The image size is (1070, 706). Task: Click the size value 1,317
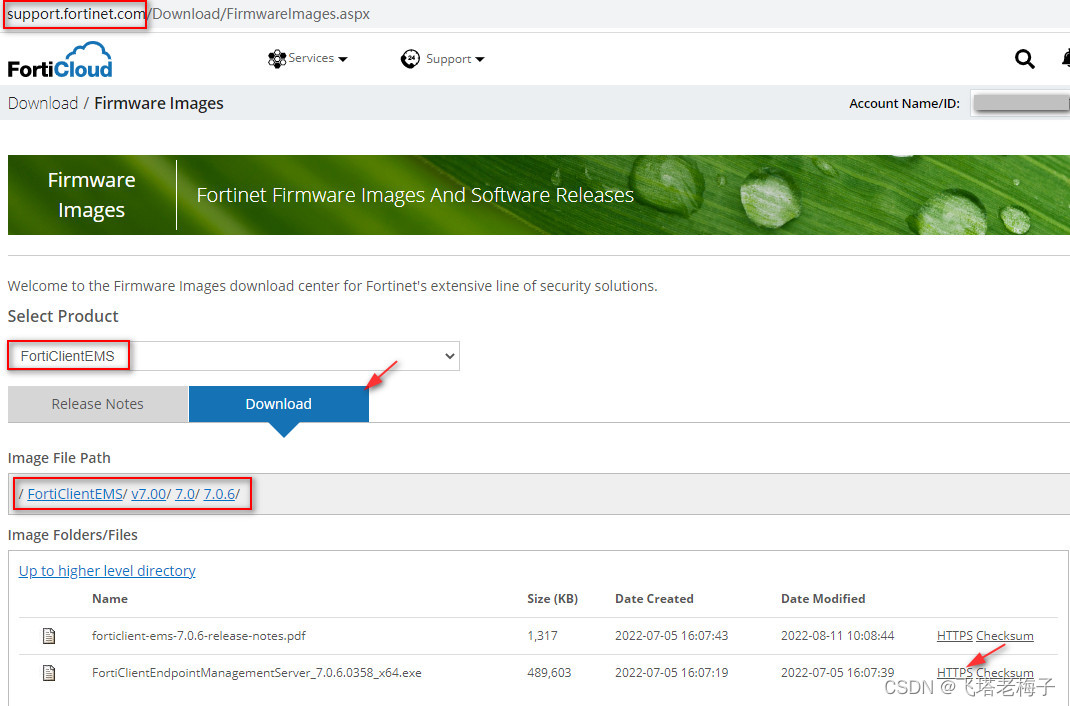543,636
